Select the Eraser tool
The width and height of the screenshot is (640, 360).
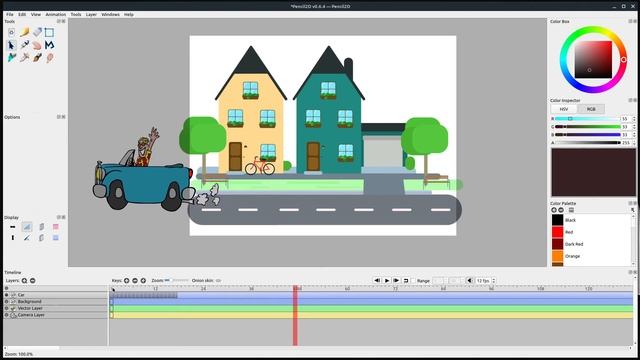(37, 32)
